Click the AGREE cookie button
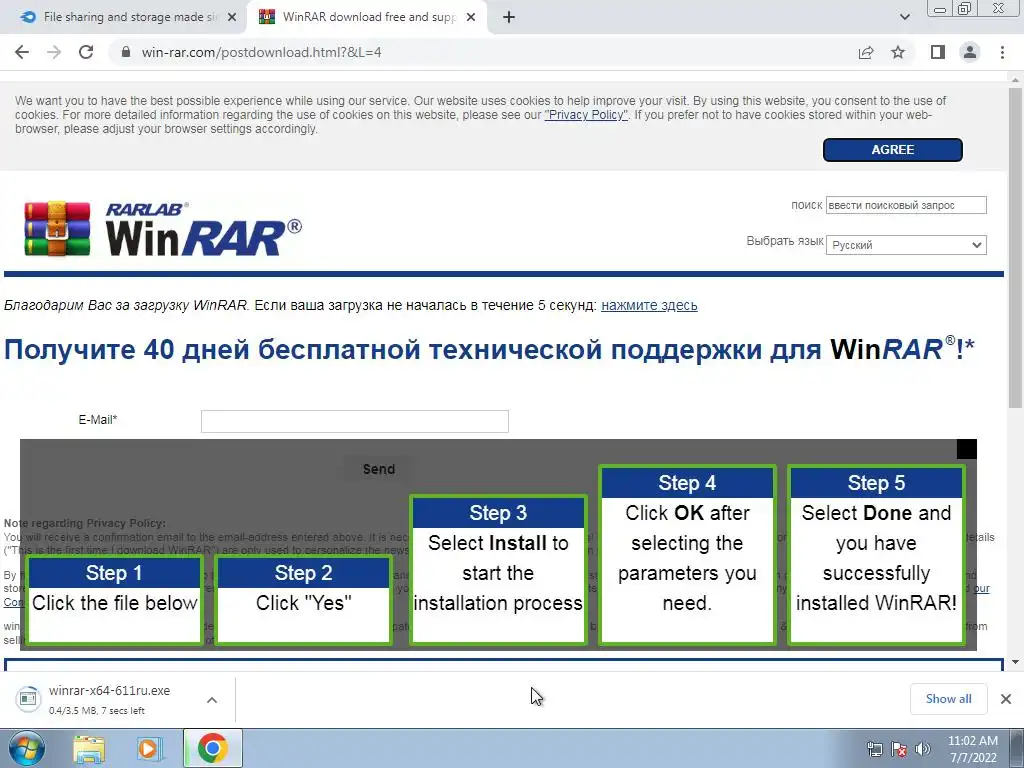 click(892, 150)
